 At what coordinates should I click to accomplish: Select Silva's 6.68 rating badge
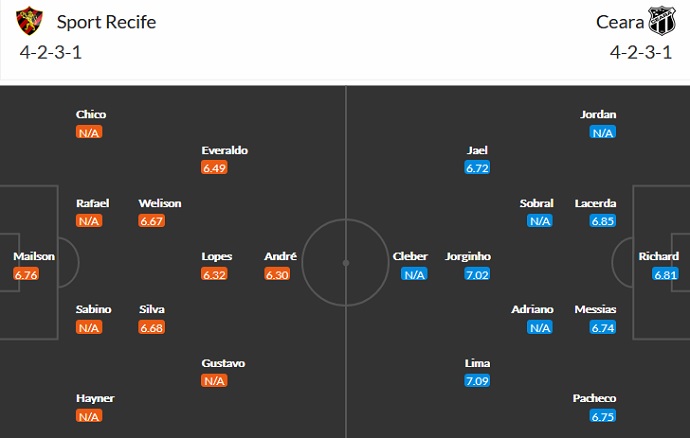click(x=153, y=327)
